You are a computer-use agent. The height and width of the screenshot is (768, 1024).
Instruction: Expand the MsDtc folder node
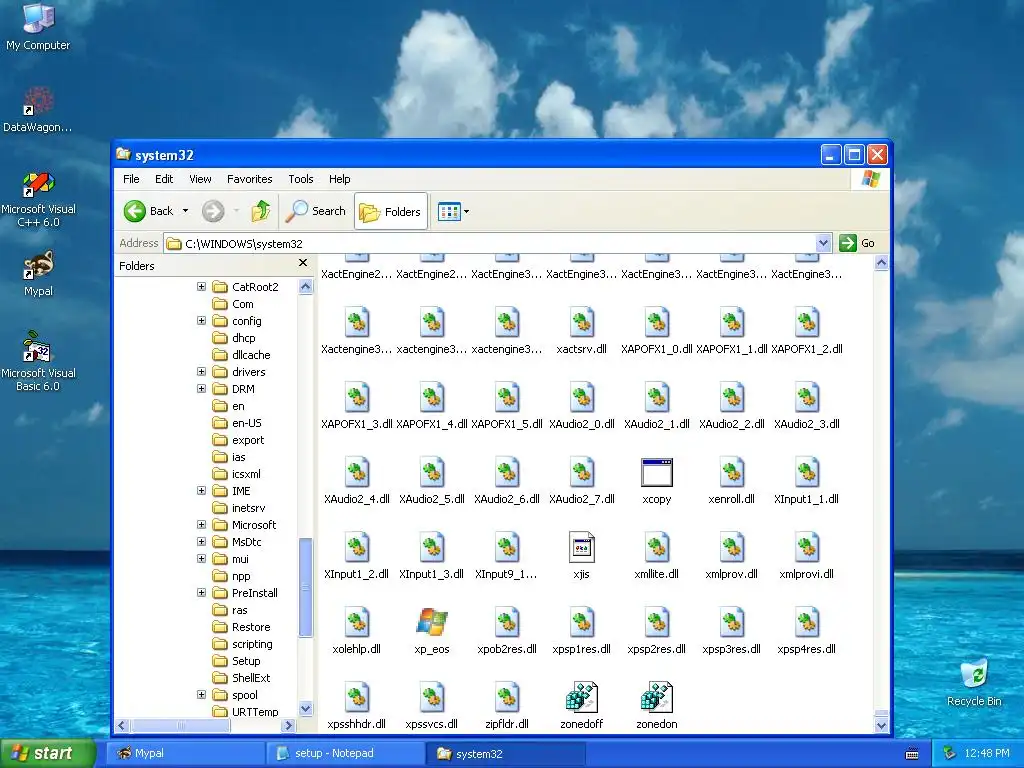point(201,541)
